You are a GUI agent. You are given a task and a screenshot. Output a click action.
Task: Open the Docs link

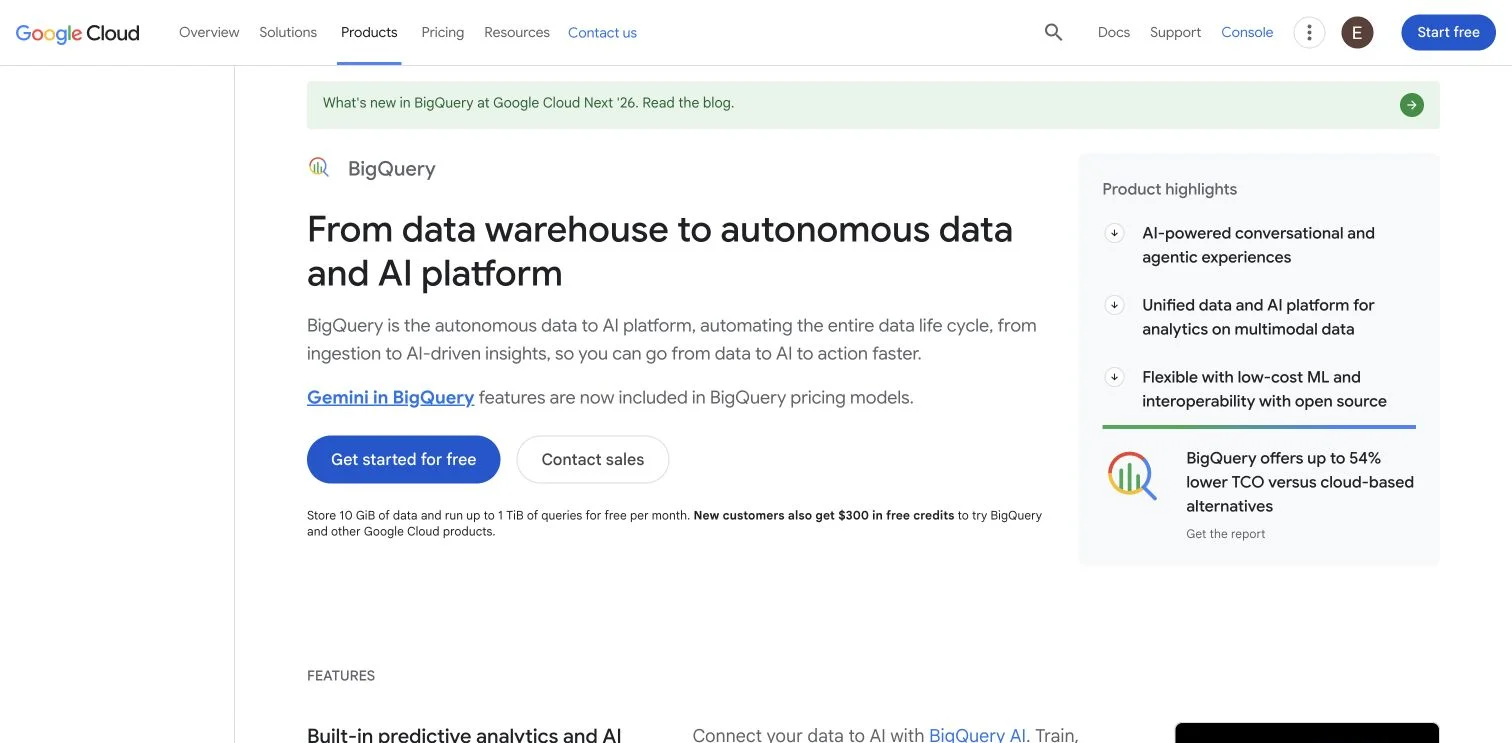coord(1114,32)
